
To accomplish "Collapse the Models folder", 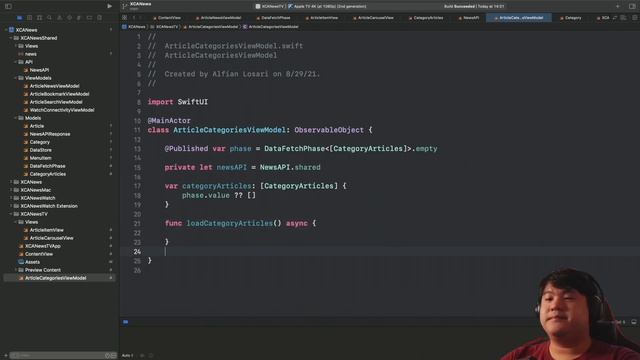I will (x=16, y=118).
